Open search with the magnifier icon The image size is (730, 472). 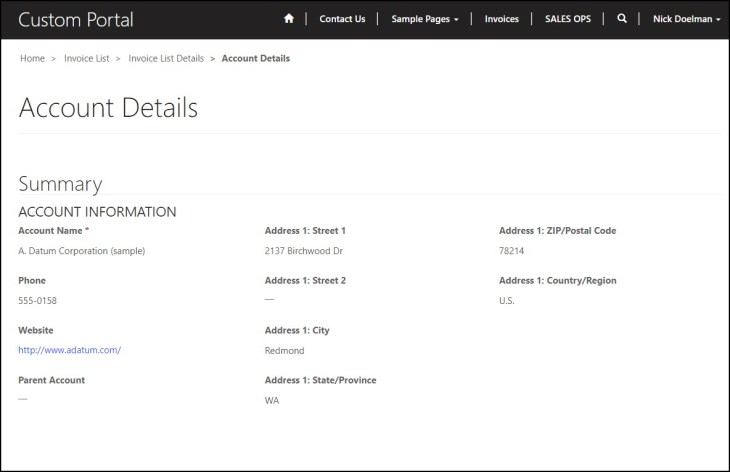point(622,19)
